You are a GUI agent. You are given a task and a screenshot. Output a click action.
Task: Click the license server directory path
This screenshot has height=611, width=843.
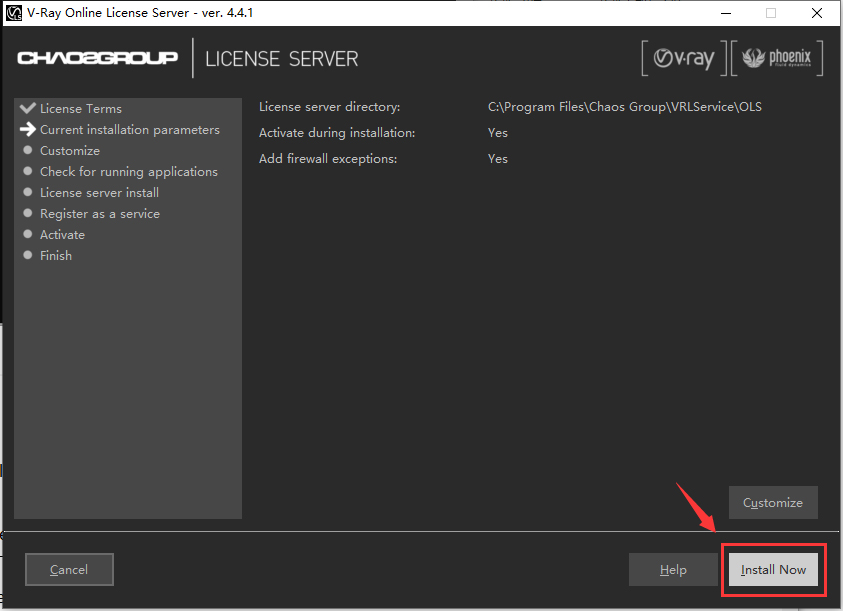pos(625,106)
